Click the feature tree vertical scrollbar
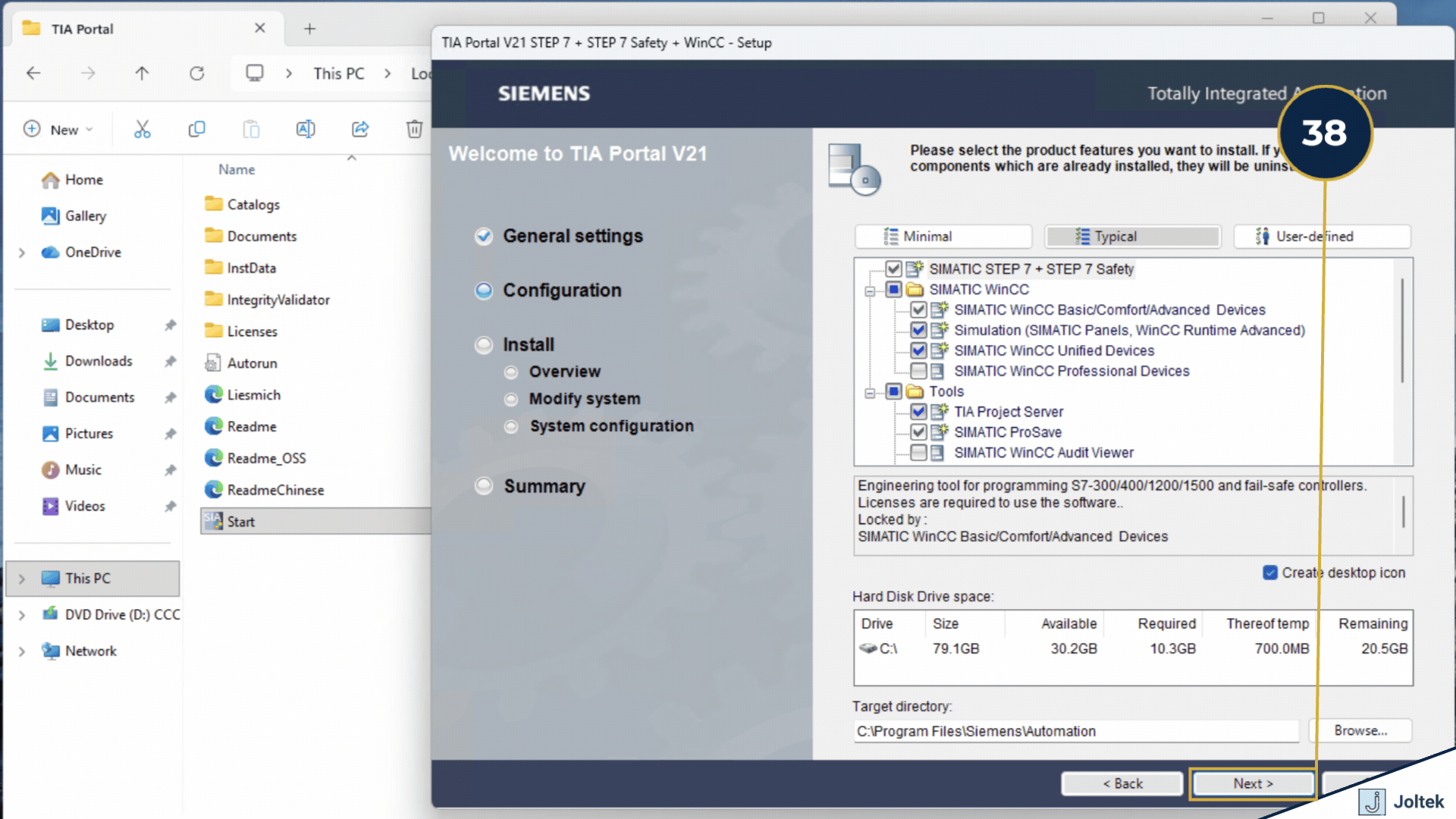Viewport: 1456px width, 819px height. pos(1402,331)
